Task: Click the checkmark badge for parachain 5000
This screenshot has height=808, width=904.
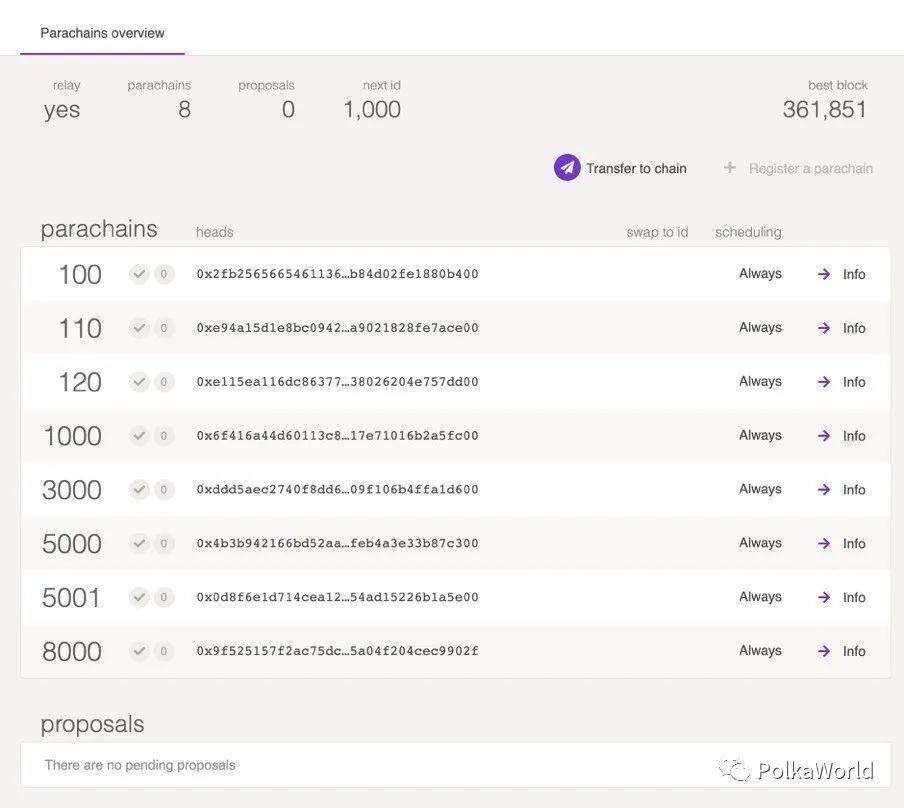Action: click(x=139, y=543)
